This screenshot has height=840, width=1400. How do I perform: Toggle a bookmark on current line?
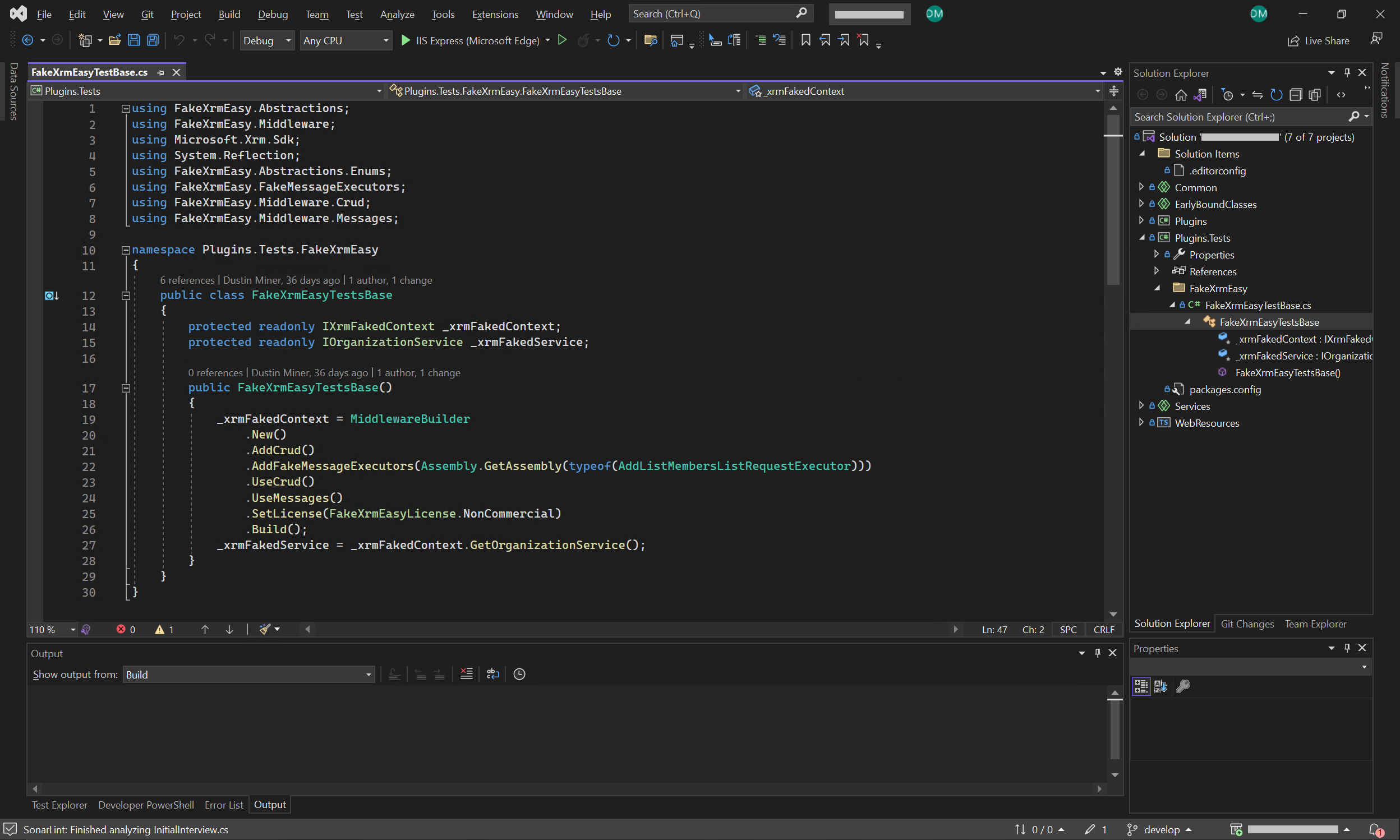805,40
